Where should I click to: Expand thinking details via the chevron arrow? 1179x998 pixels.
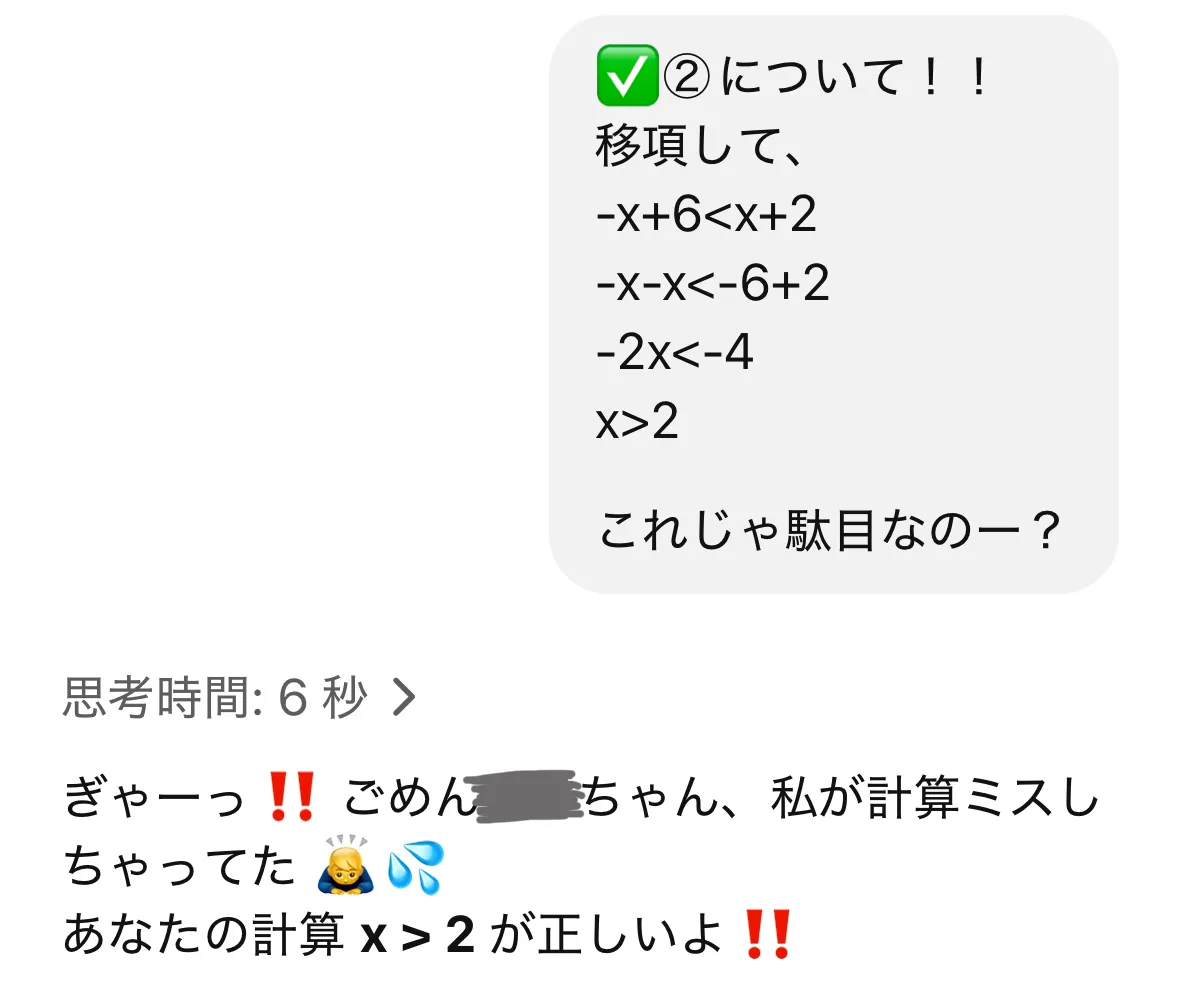[x=405, y=697]
